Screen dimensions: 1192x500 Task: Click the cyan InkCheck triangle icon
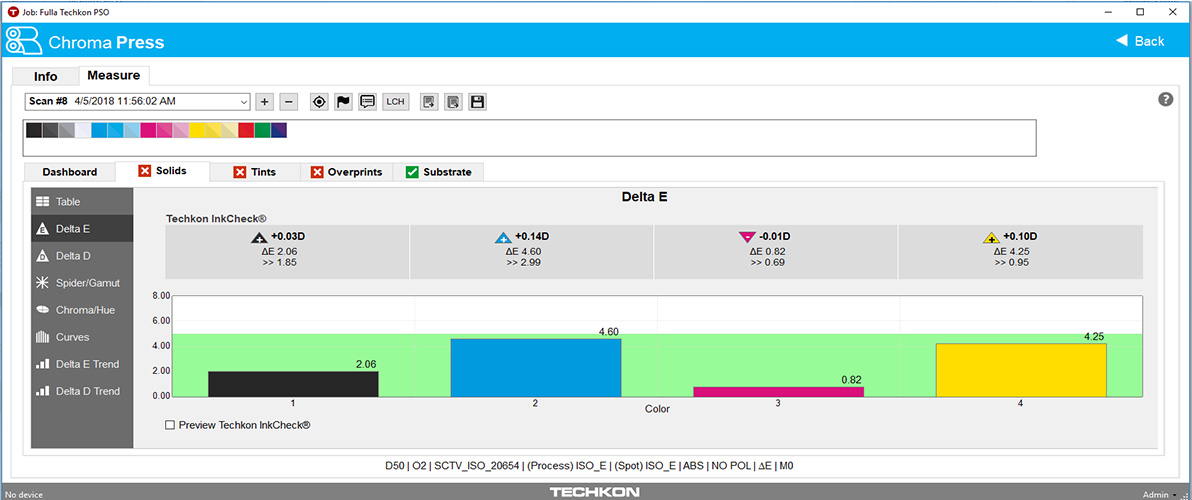(x=502, y=237)
